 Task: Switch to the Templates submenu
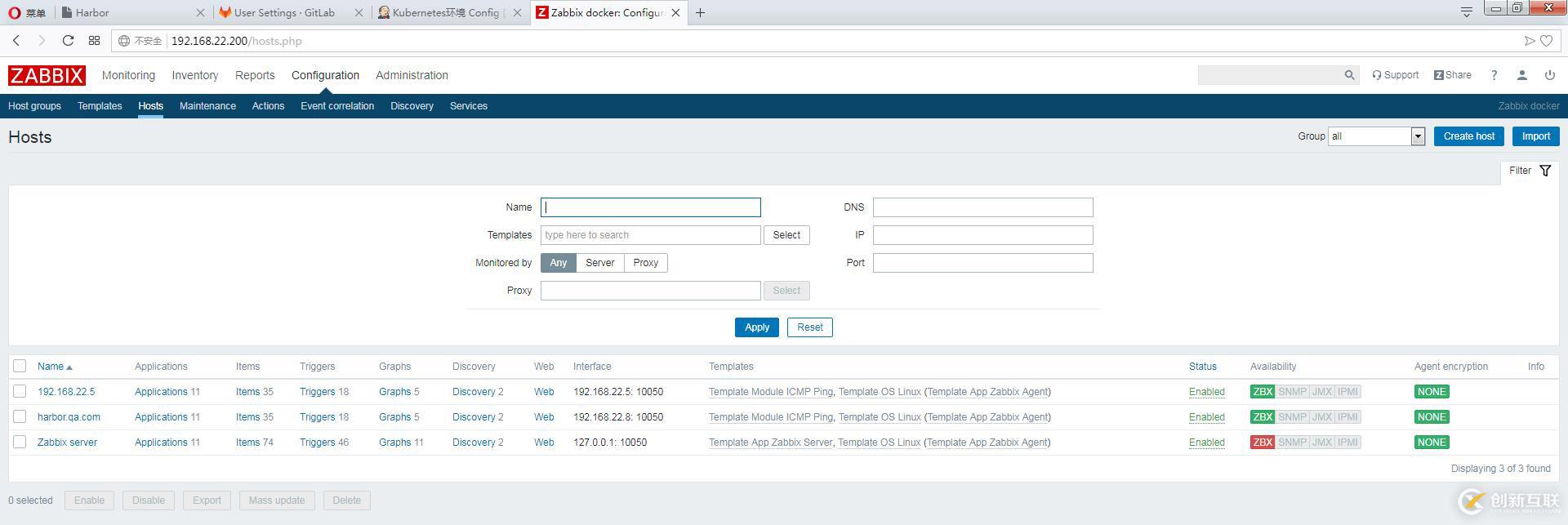point(100,106)
